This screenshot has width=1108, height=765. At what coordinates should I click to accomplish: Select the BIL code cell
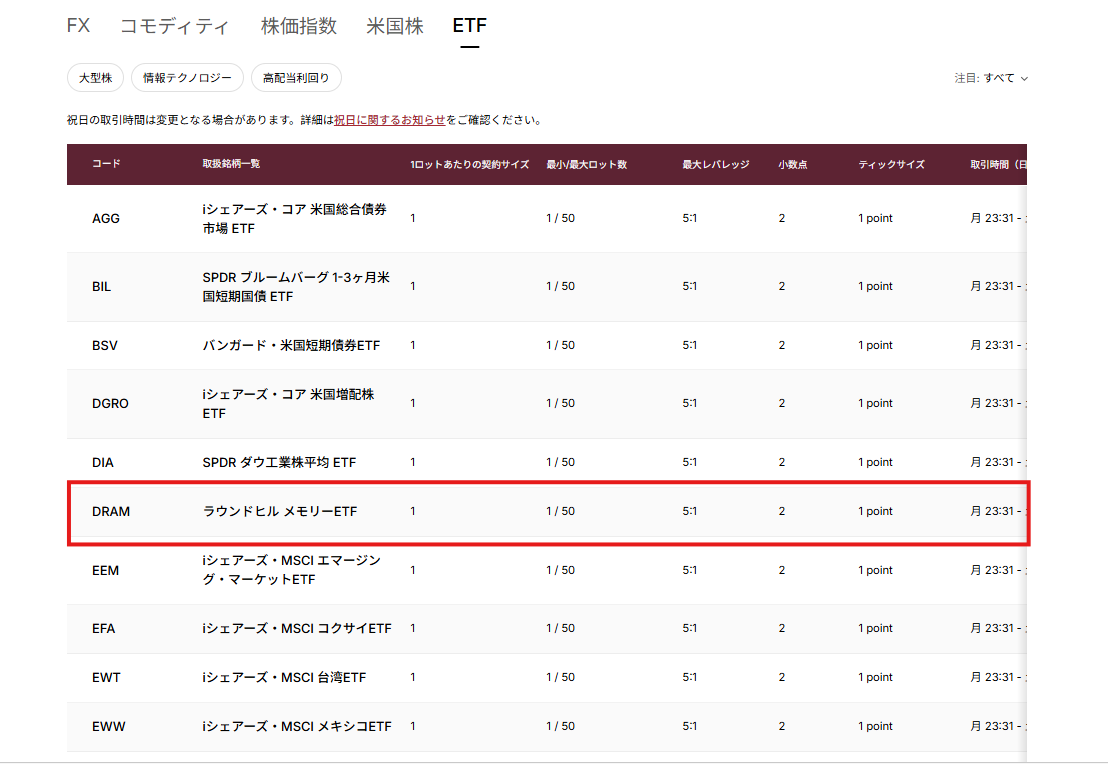coord(102,287)
